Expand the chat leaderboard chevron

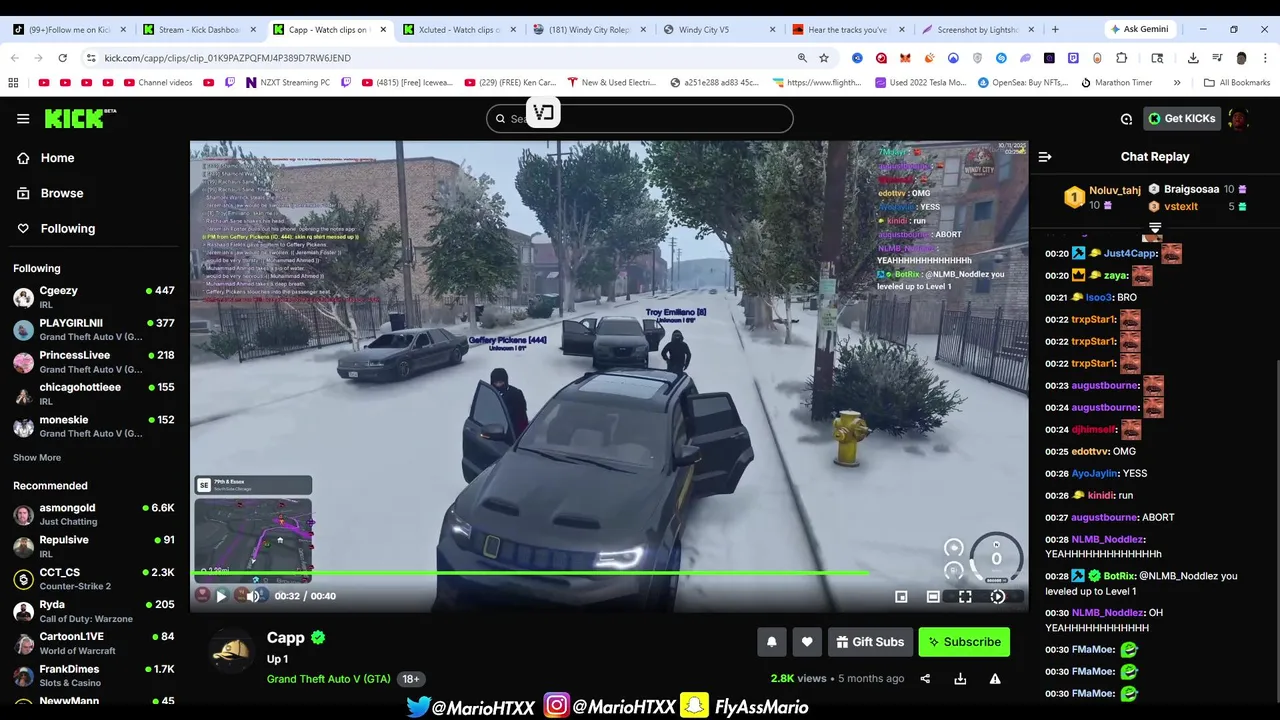click(x=1155, y=228)
